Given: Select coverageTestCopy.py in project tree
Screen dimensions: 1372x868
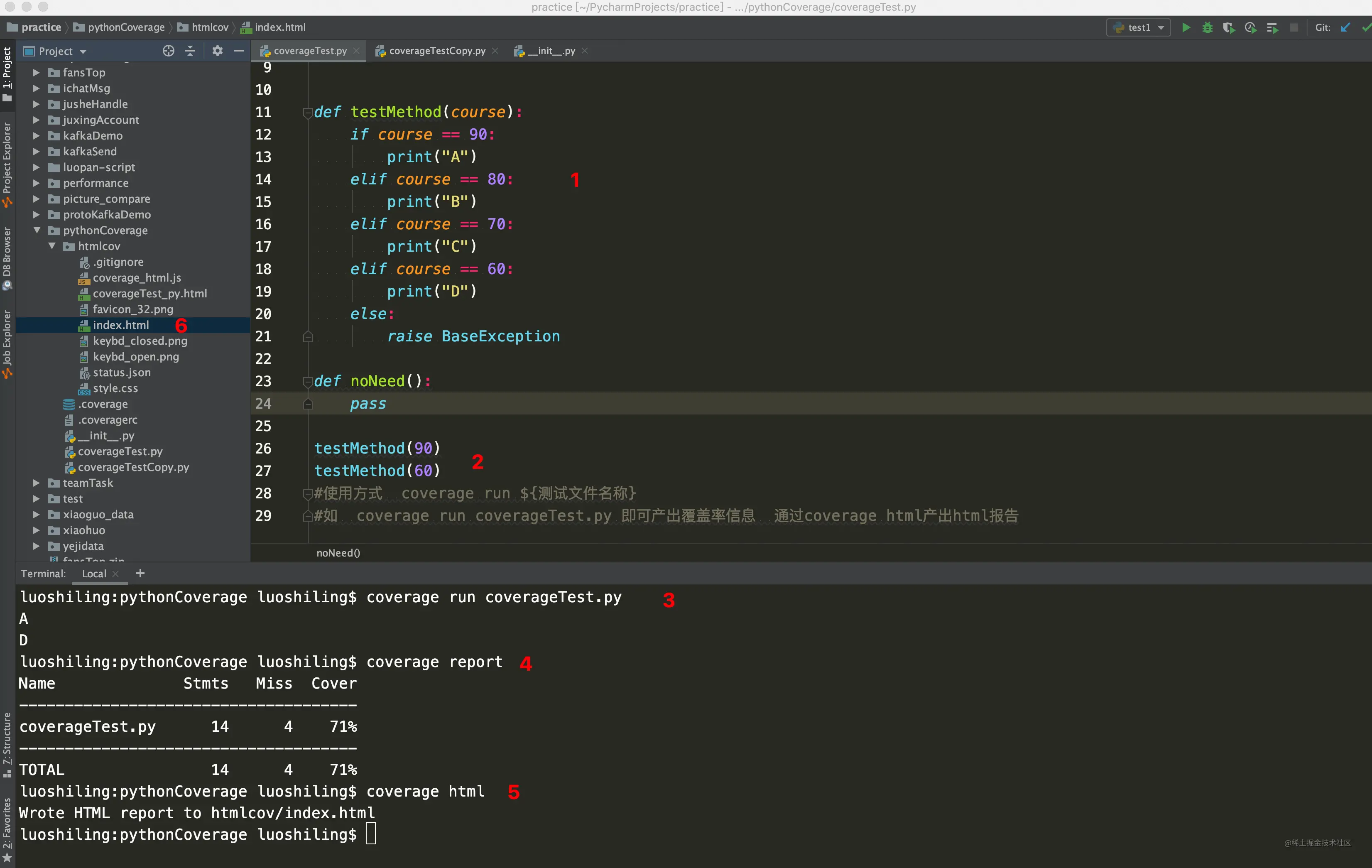Looking at the screenshot, I should coord(133,467).
